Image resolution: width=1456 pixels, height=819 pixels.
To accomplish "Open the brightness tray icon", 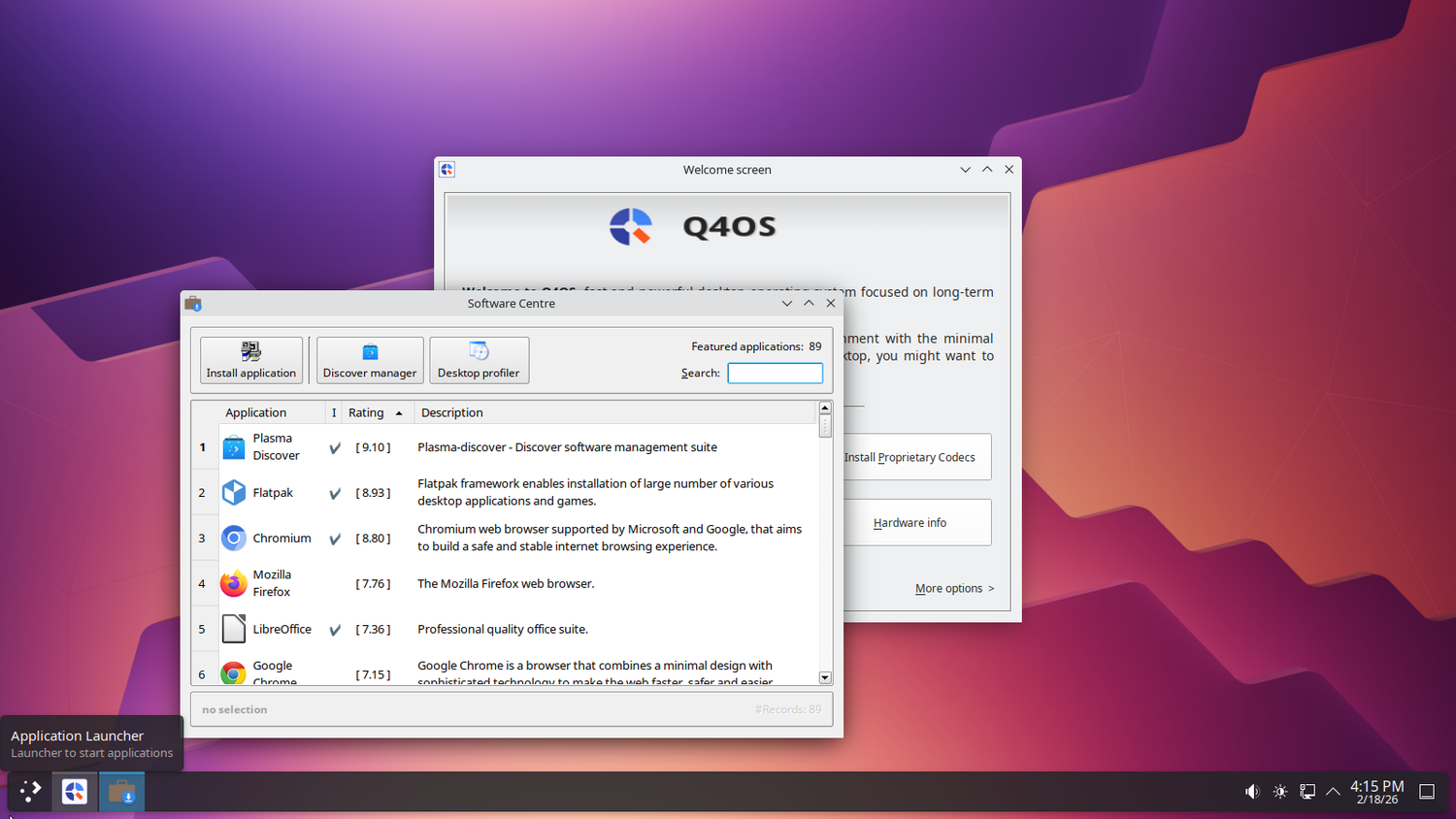I will (x=1280, y=792).
